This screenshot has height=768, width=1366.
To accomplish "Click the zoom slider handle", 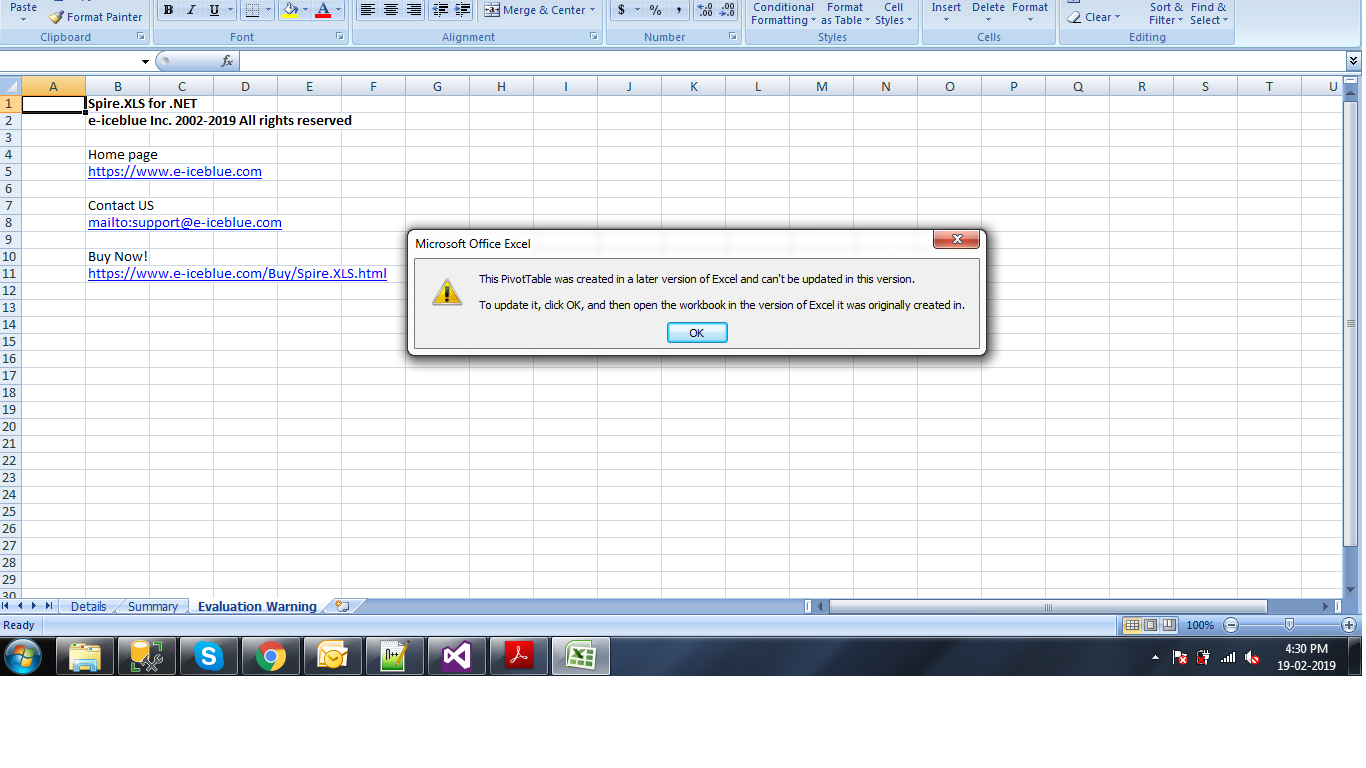I will [x=1289, y=625].
